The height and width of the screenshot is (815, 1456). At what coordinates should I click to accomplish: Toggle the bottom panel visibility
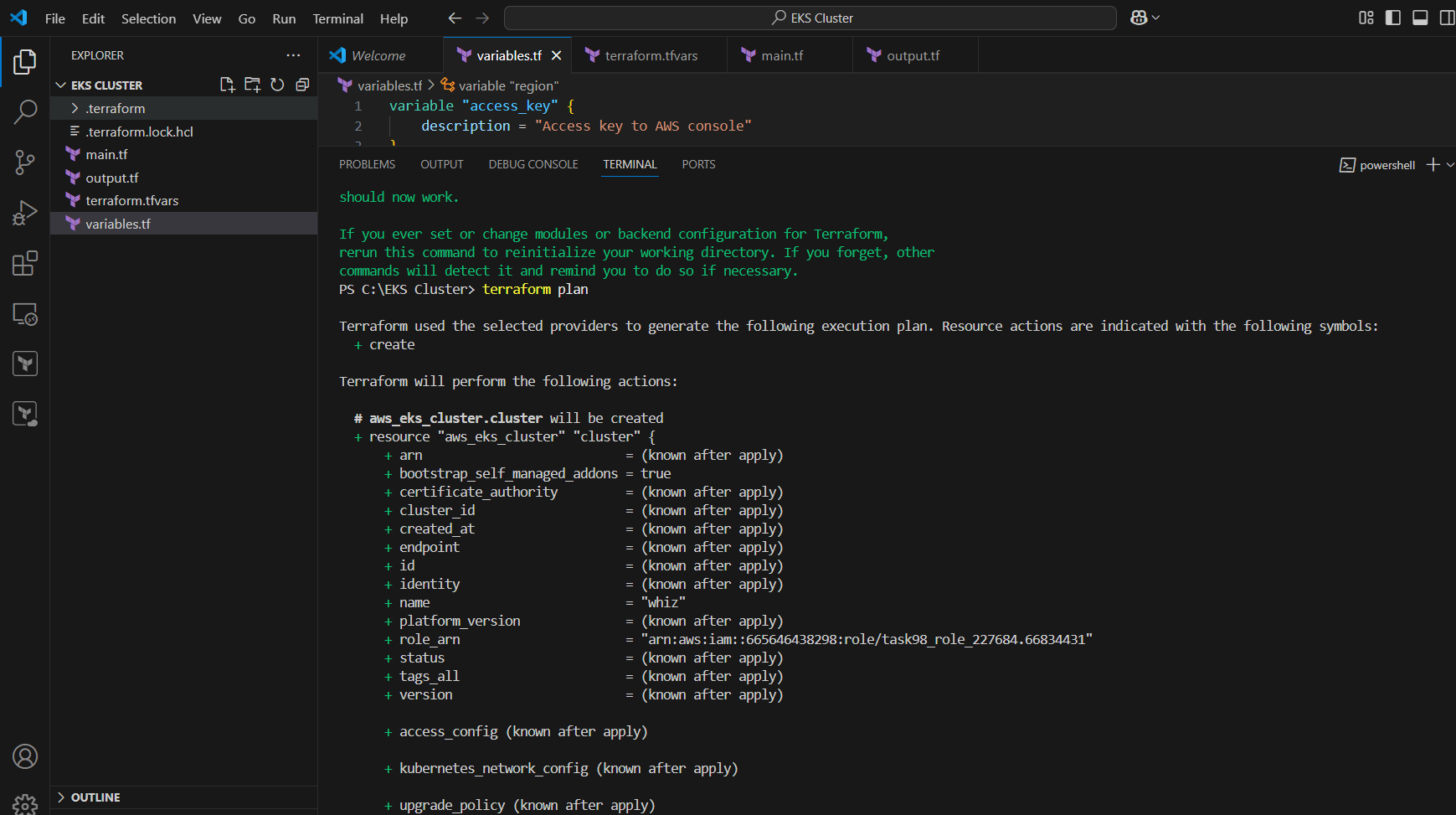click(x=1420, y=18)
